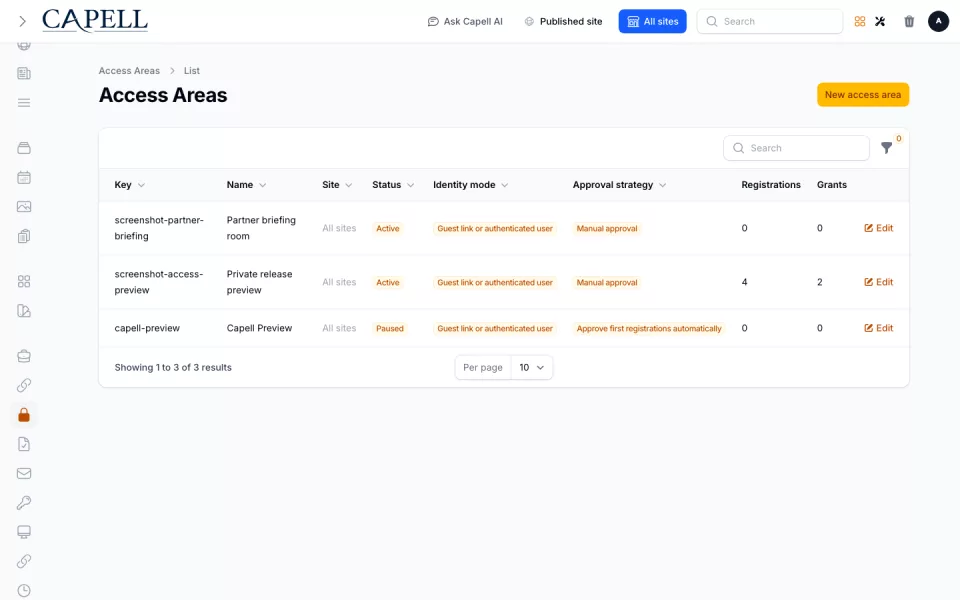Focus the global Search field in the header
This screenshot has height=600, width=960.
[x=770, y=21]
